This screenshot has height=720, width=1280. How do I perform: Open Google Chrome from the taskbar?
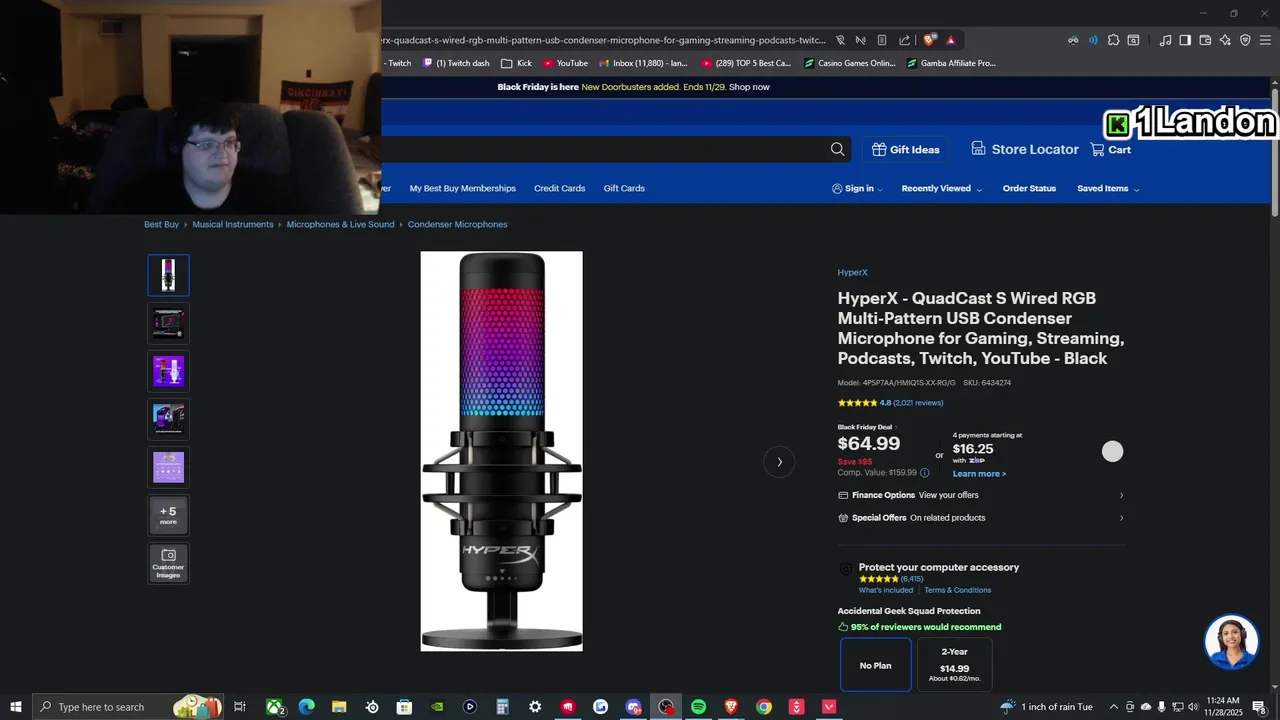tap(764, 707)
